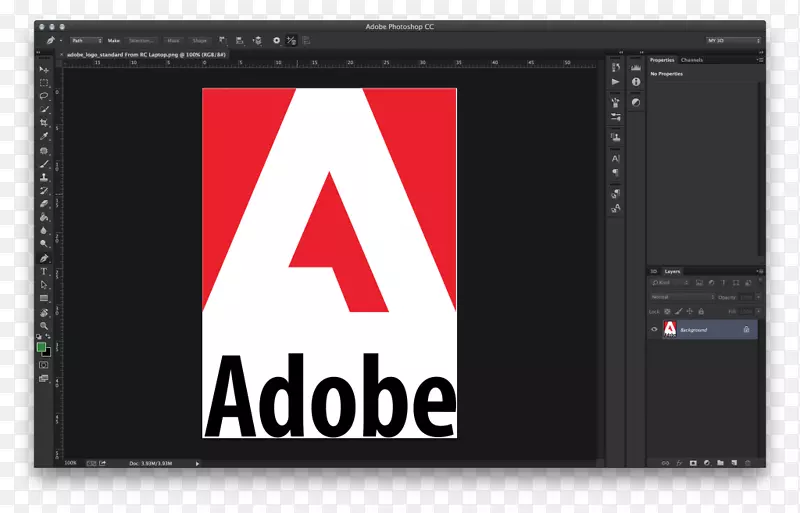Viewport: 800px width, 513px height.
Task: Select the History Brush tool
Action: [x=44, y=190]
